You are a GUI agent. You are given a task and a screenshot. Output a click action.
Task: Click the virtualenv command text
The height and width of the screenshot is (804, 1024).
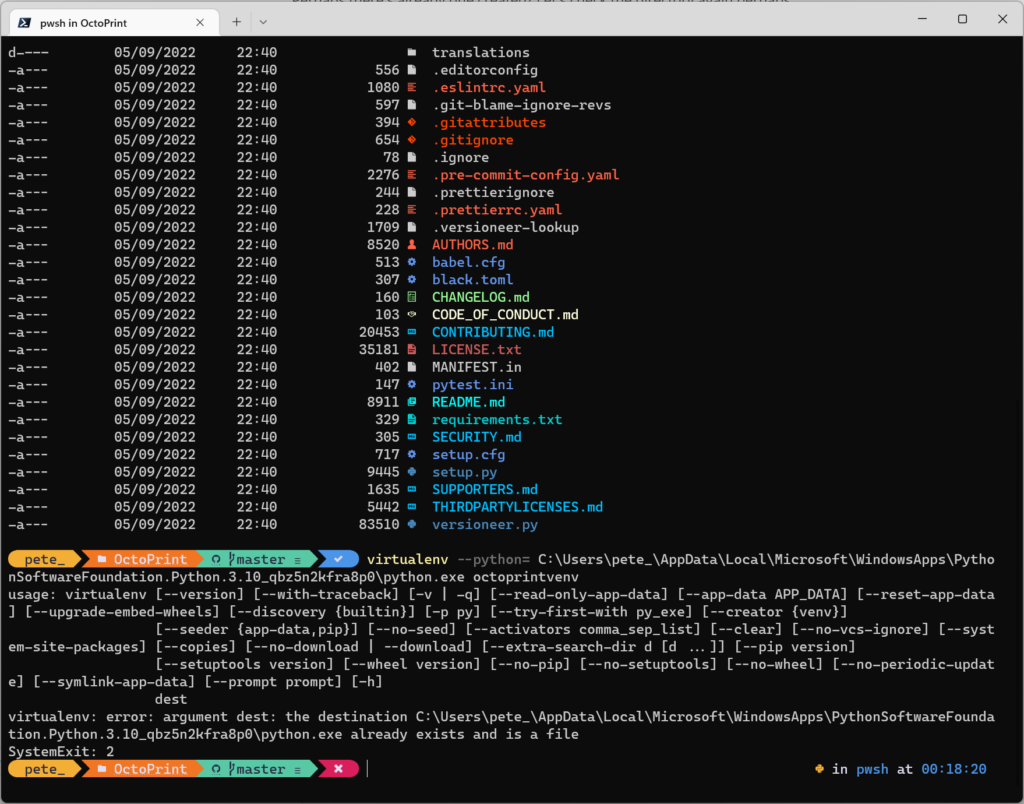pyautogui.click(x=408, y=560)
